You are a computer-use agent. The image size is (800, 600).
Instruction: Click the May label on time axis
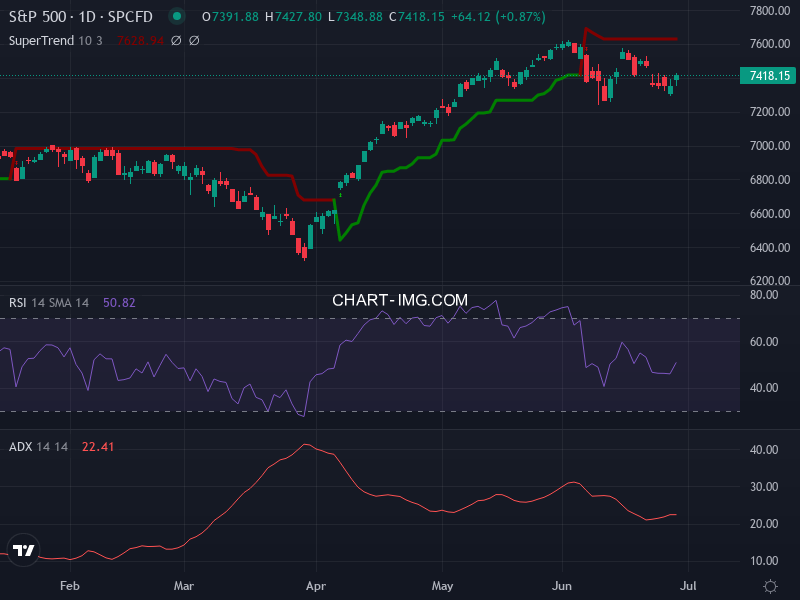[442, 586]
